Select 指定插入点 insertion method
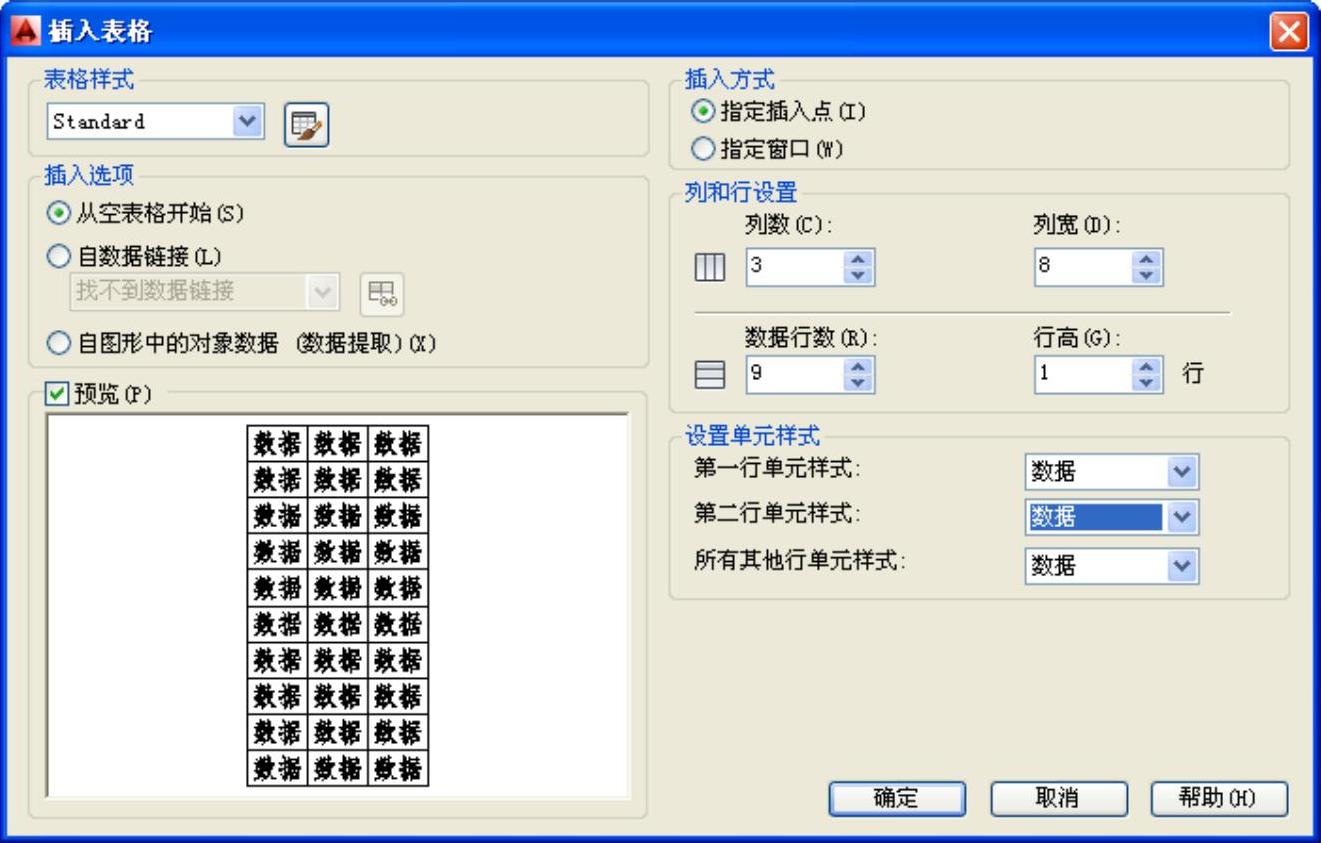The height and width of the screenshot is (843, 1321). click(x=703, y=112)
